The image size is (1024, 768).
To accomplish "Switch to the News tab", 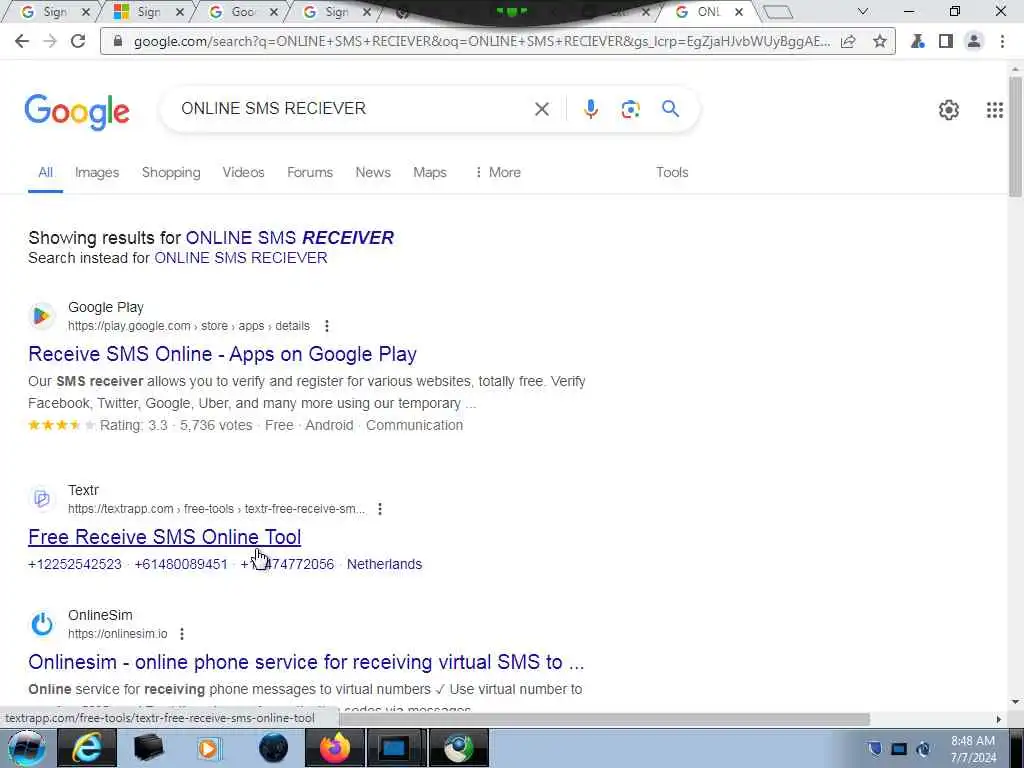I will 373,172.
